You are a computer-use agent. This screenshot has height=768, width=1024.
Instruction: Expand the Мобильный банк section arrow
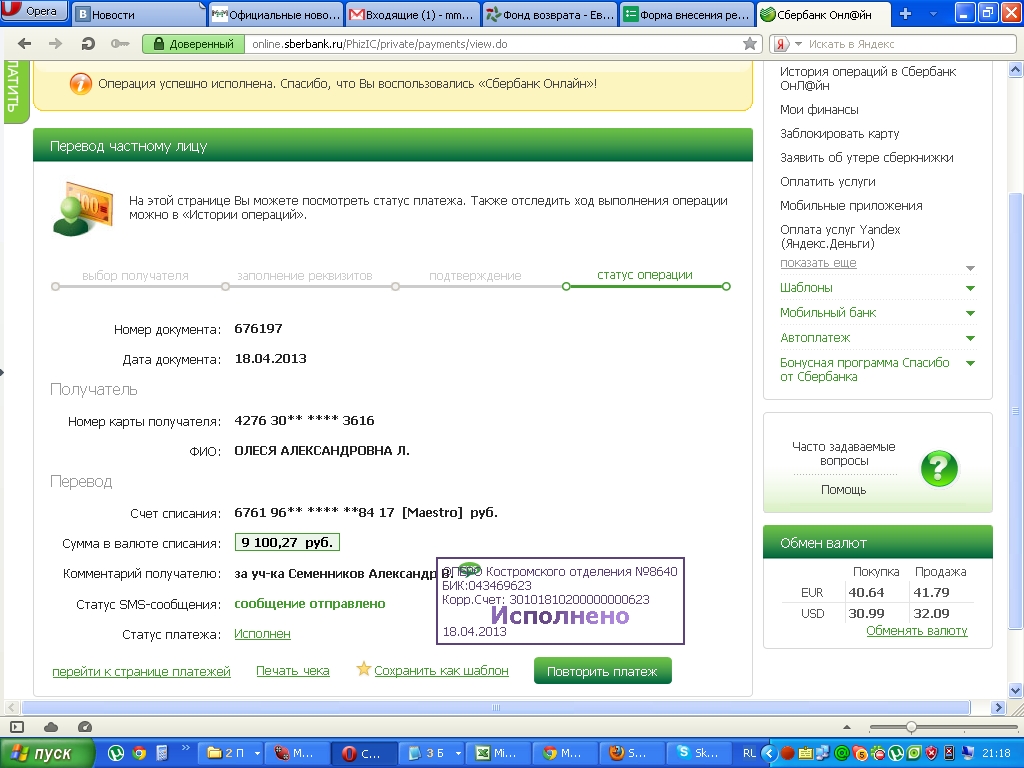(x=970, y=313)
